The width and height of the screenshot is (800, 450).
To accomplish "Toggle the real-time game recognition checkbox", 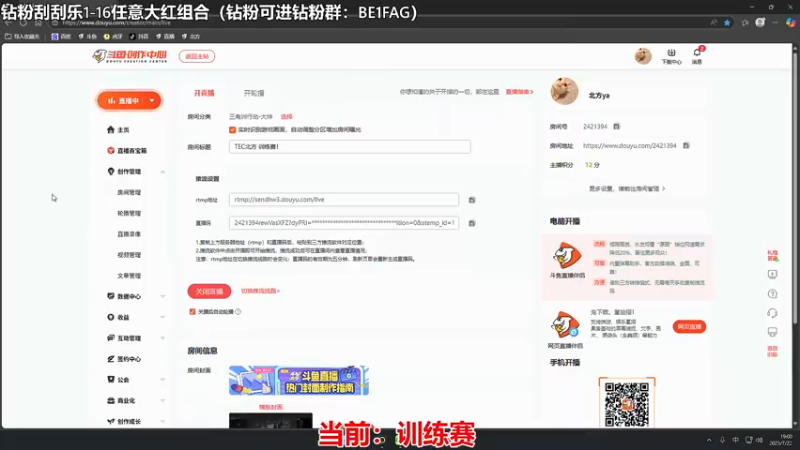I will coord(232,130).
